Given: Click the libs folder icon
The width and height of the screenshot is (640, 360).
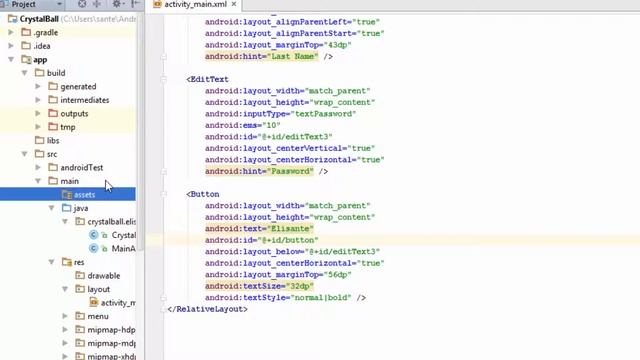Looking at the screenshot, I should [x=40, y=140].
